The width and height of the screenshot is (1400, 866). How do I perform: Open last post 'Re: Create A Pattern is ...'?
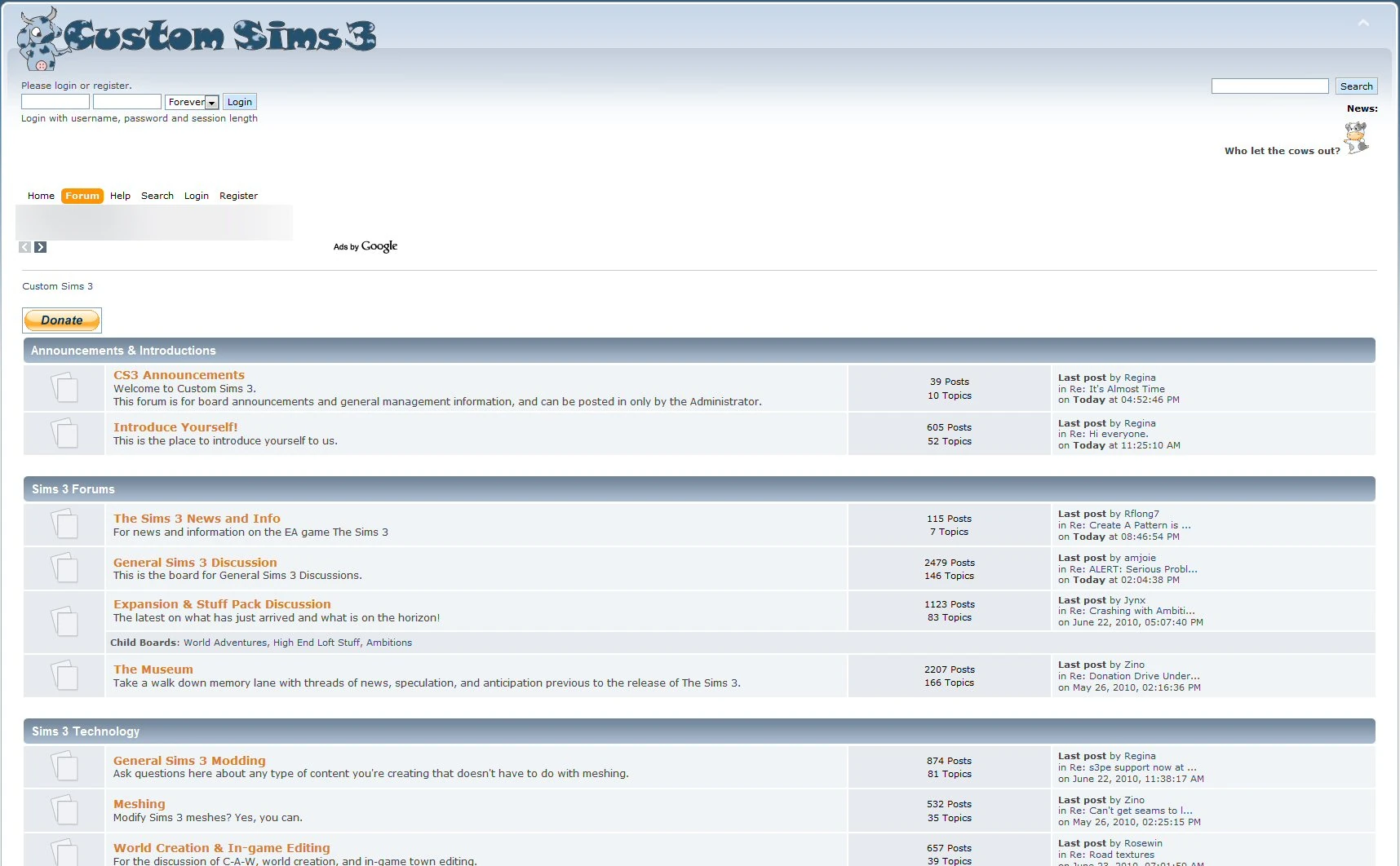click(1130, 525)
